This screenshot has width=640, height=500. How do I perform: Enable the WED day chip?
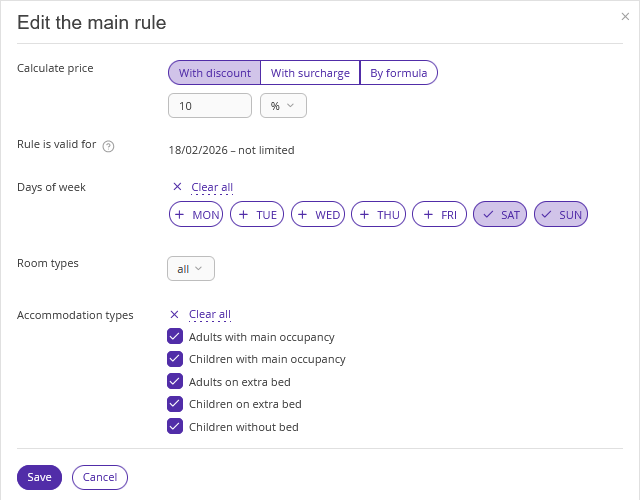pyautogui.click(x=318, y=215)
